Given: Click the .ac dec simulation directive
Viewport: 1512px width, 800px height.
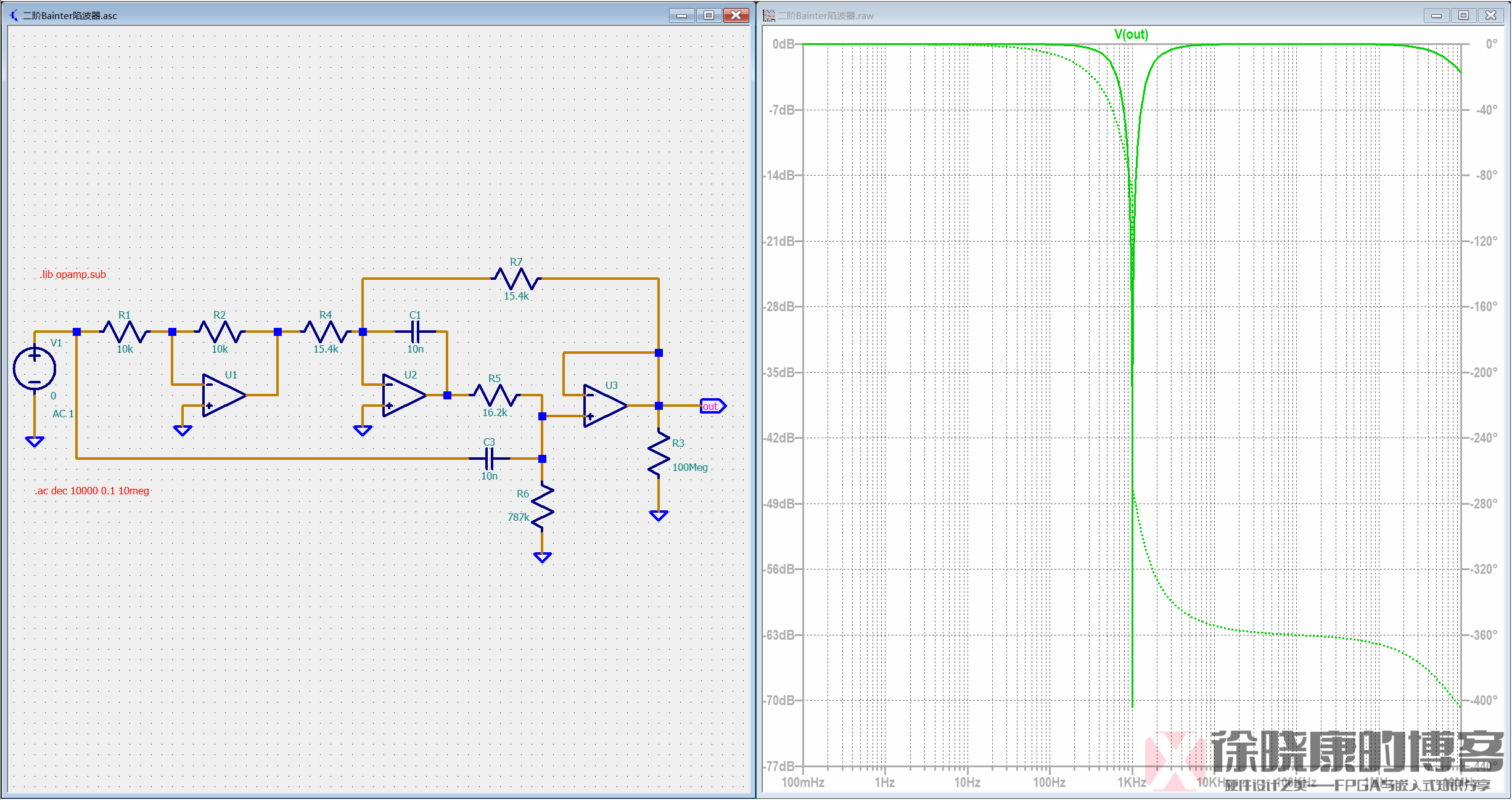Looking at the screenshot, I should [x=92, y=491].
